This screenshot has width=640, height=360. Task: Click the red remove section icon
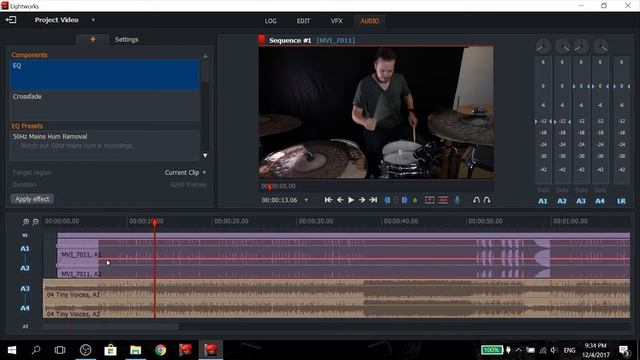pos(429,200)
